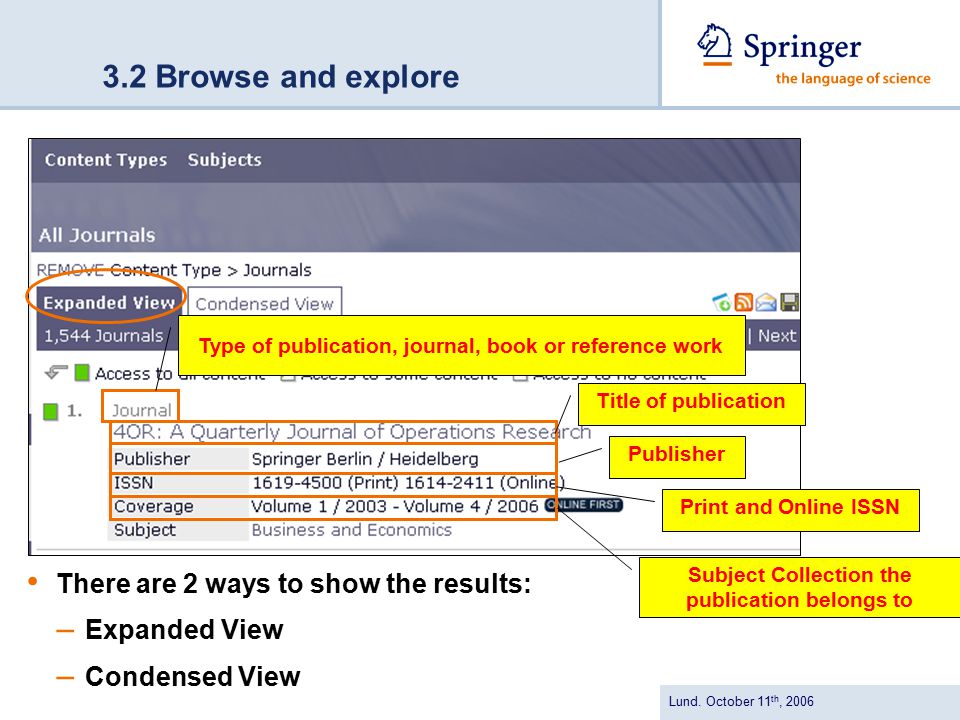The width and height of the screenshot is (960, 720).
Task: Click the ISSN value 1619-4500 (Print)
Action: [x=325, y=483]
